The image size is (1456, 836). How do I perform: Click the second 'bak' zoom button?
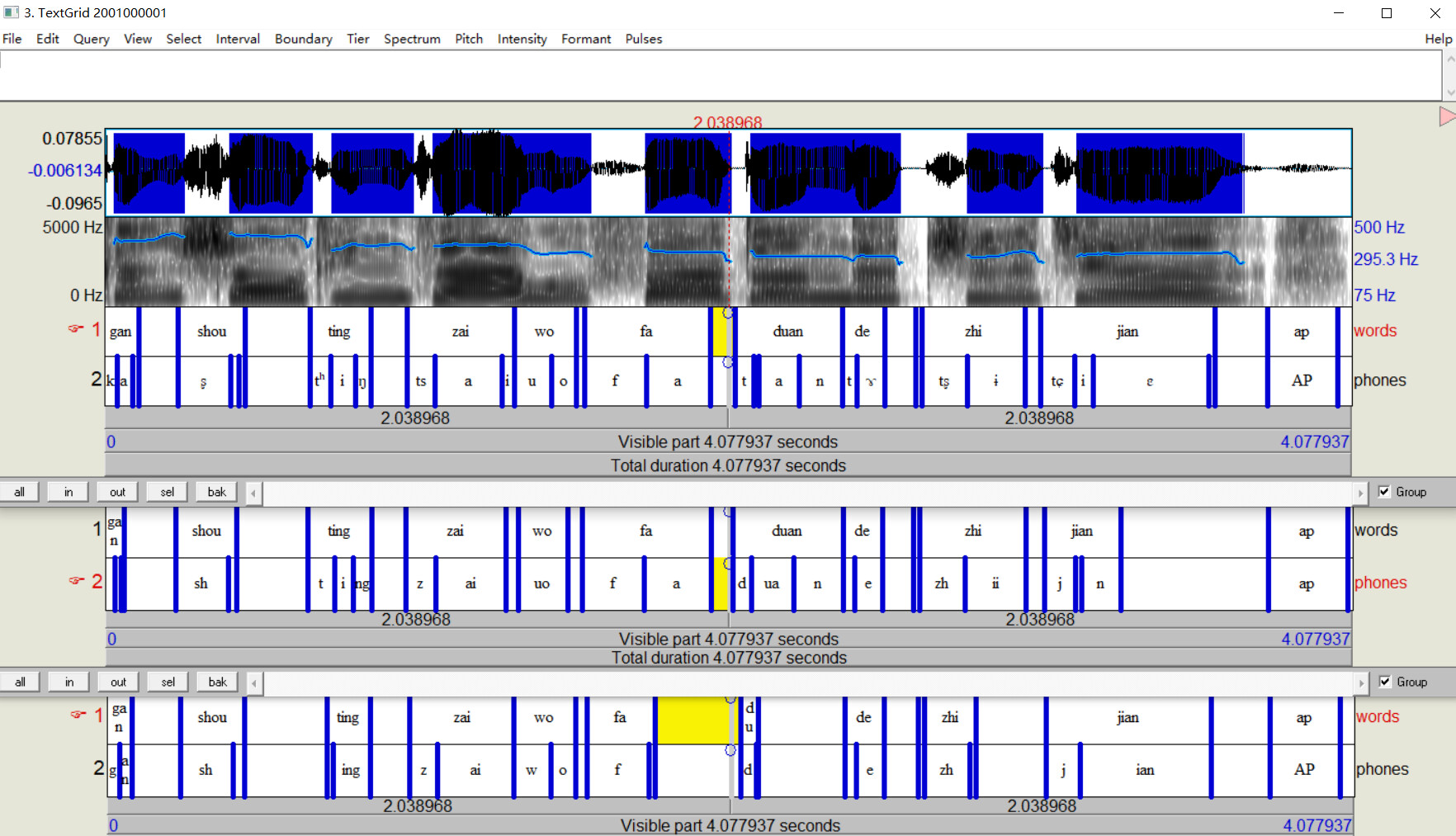218,682
